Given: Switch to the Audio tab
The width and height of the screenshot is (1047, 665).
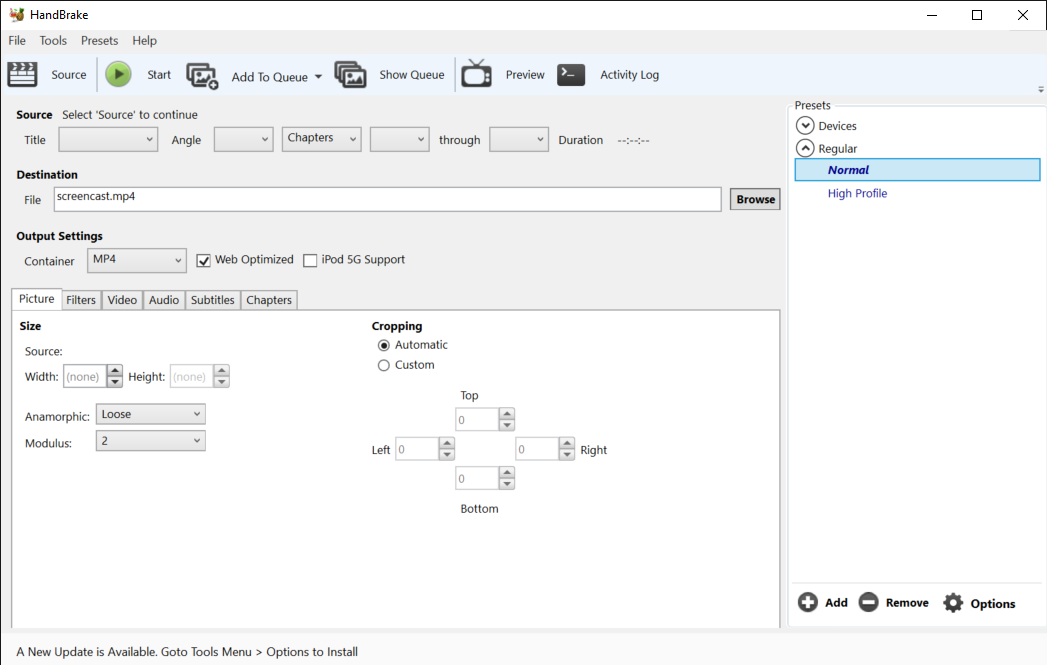Looking at the screenshot, I should coord(164,300).
